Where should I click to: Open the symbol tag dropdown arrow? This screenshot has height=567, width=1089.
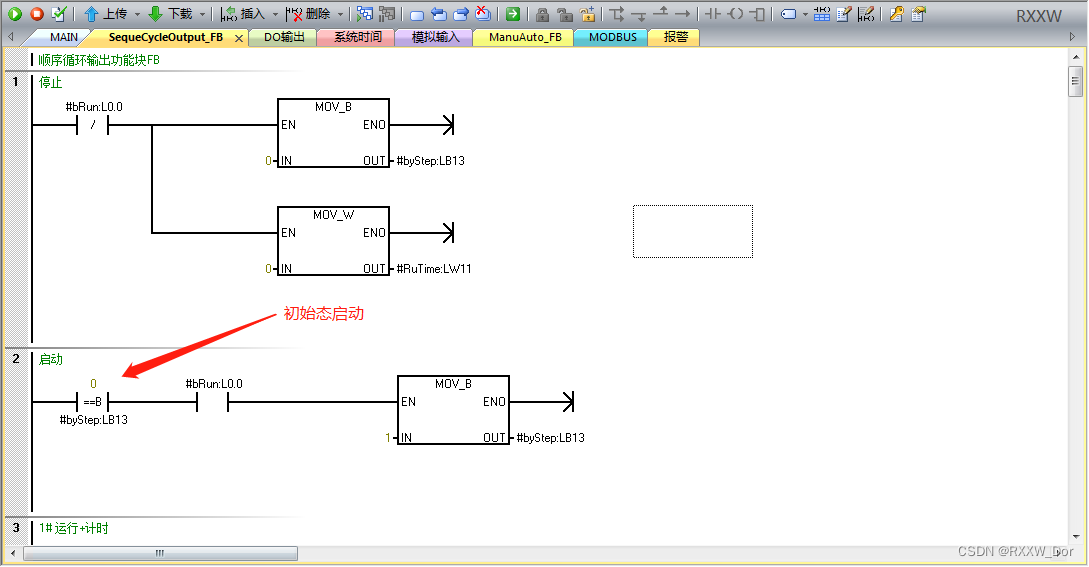pyautogui.click(x=805, y=14)
